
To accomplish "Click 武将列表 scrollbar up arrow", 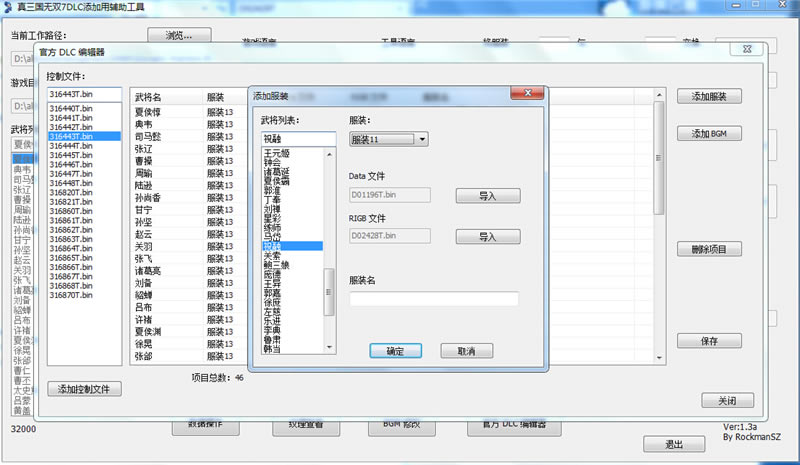I will point(329,152).
